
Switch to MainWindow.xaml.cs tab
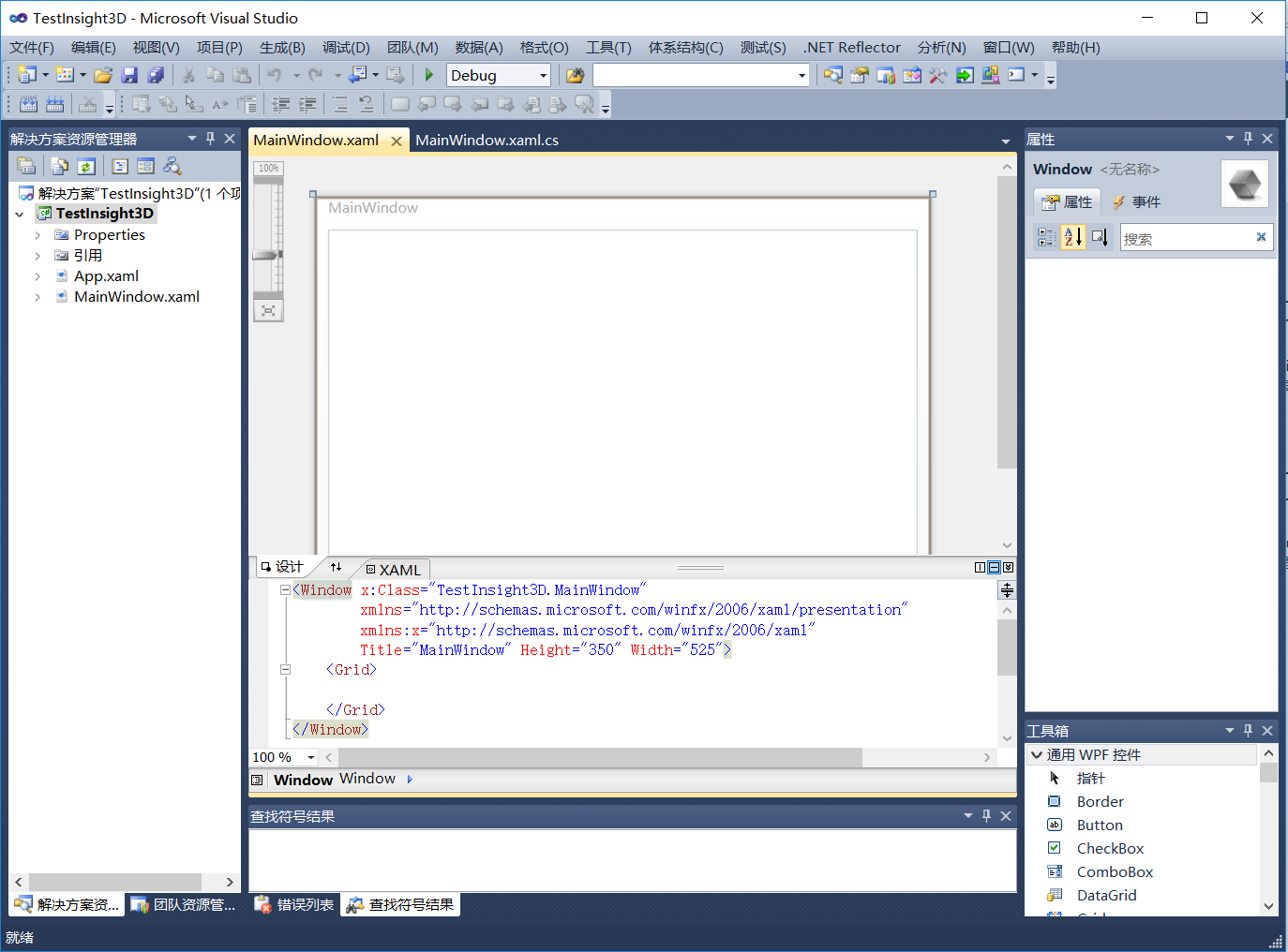487,141
